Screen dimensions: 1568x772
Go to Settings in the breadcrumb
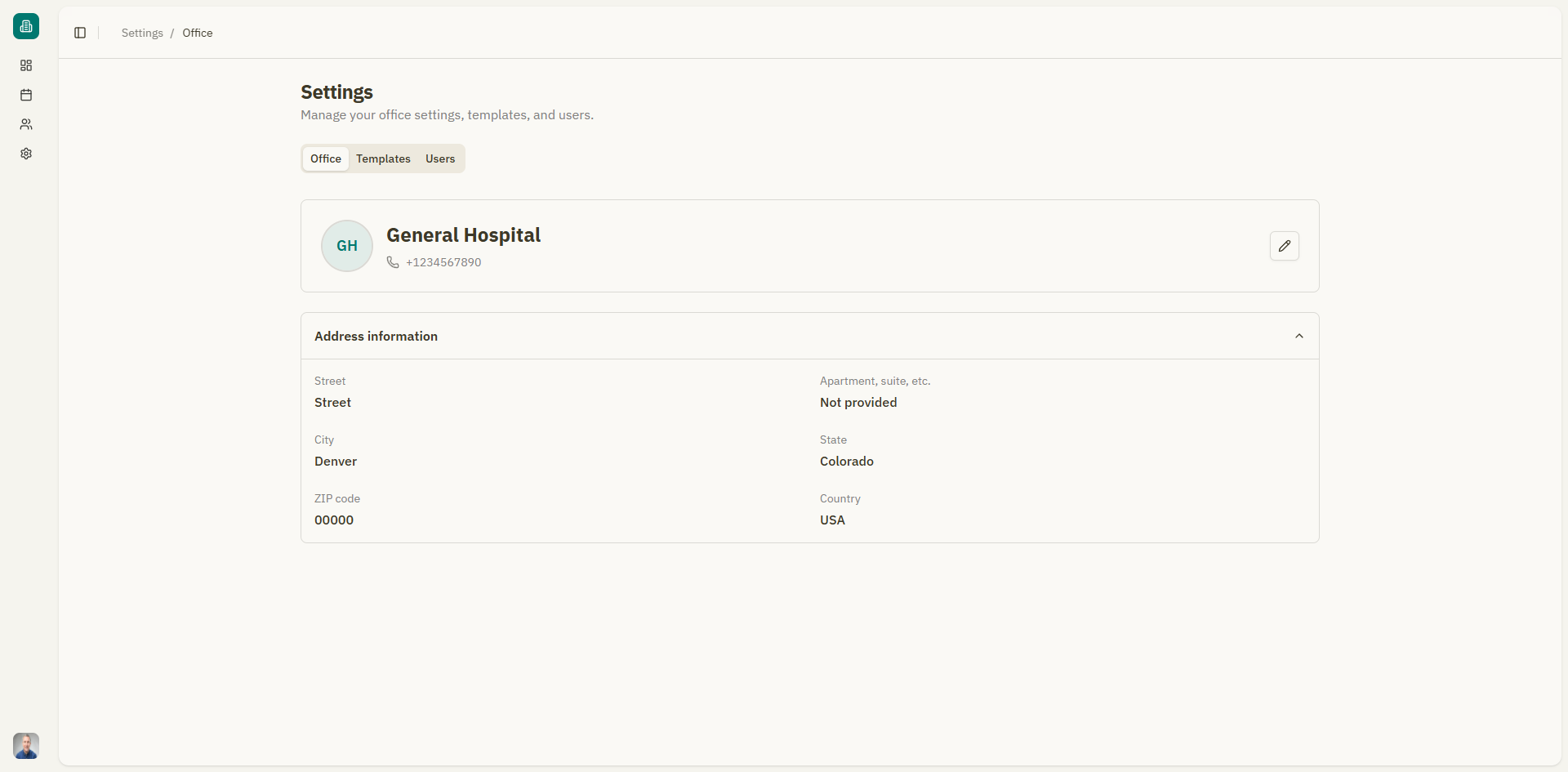142,33
